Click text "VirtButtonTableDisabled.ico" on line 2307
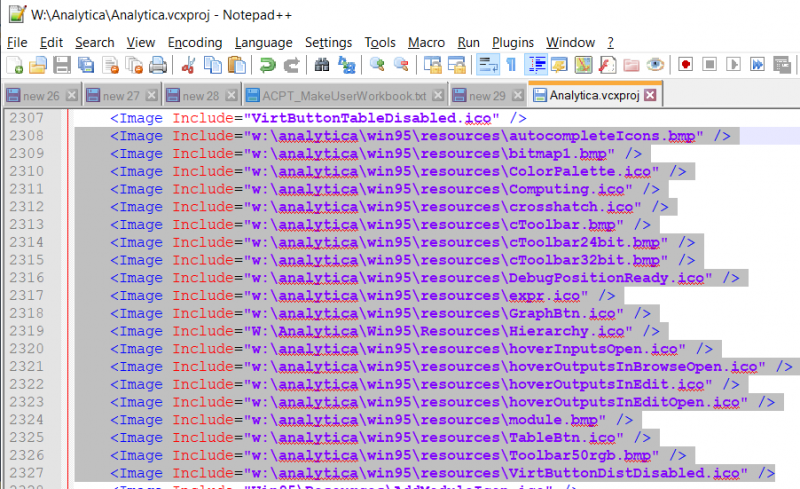The image size is (800, 489). point(371,118)
